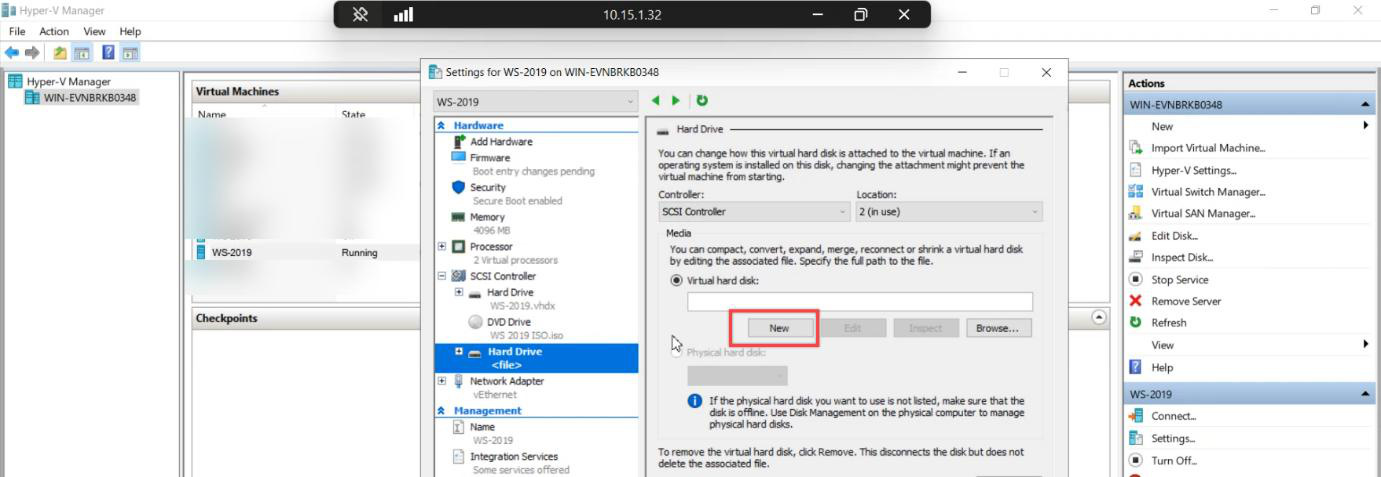Collapse the SCSI Controller tree node
Viewport: 1381px width, 477px height.
click(443, 276)
